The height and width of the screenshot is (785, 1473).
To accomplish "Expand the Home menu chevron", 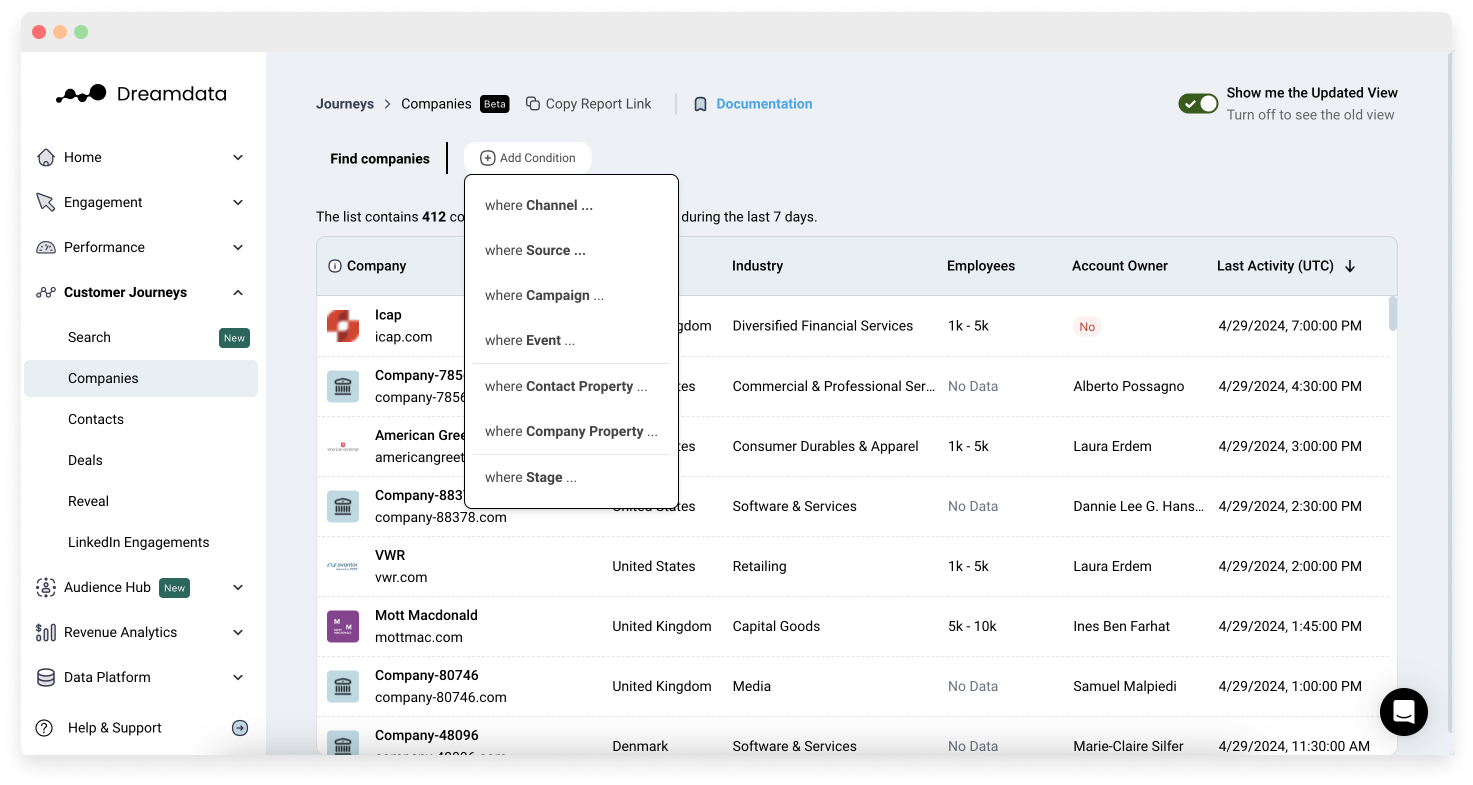I will pyautogui.click(x=238, y=157).
